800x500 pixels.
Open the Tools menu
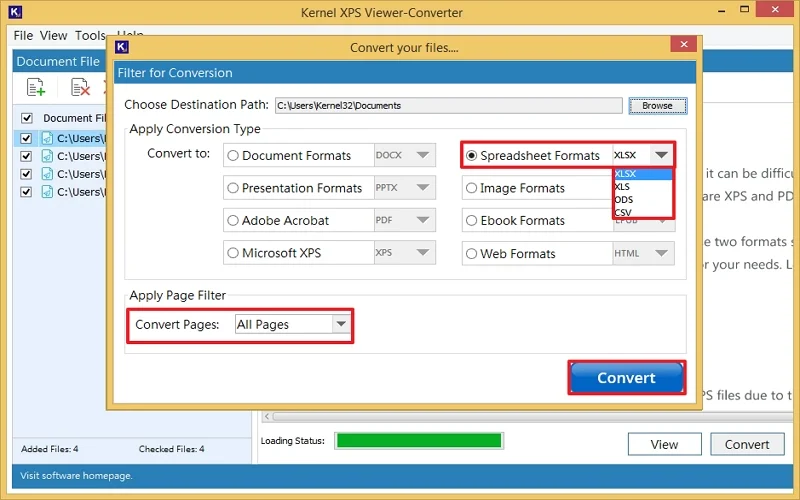(90, 36)
